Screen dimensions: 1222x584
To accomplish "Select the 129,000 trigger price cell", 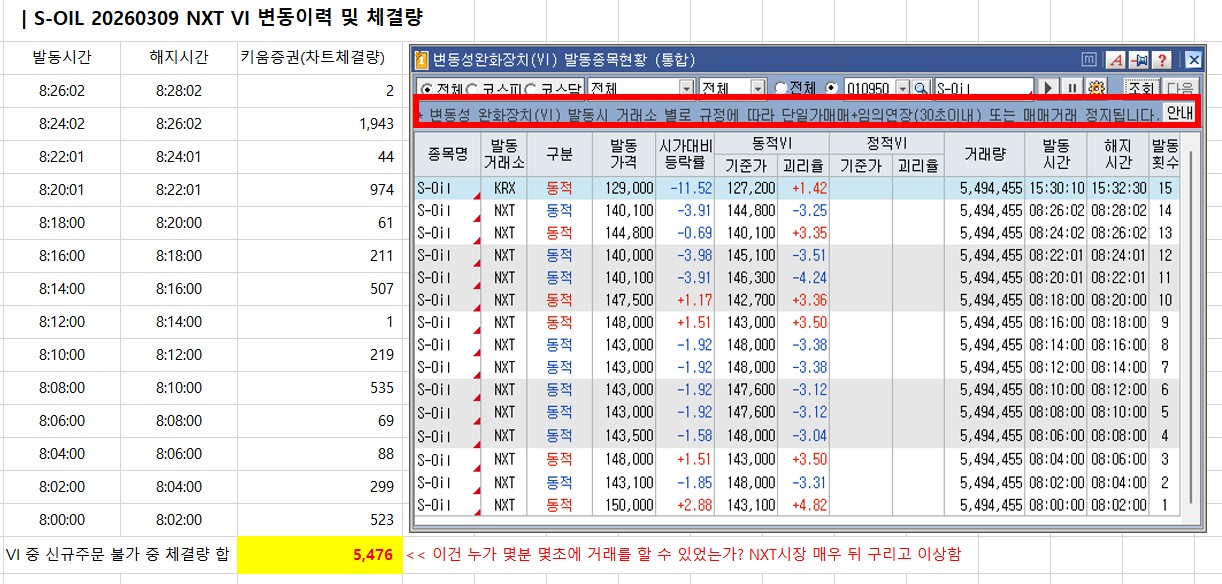I will tap(623, 188).
